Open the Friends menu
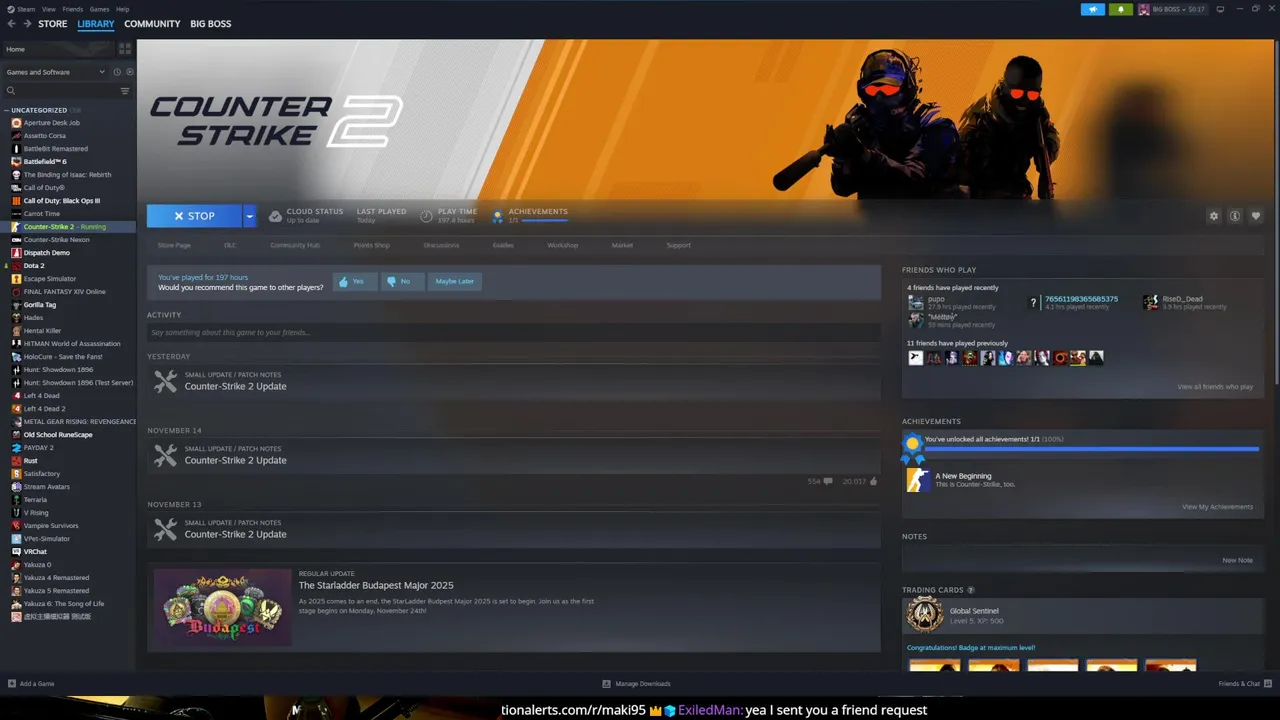The height and width of the screenshot is (720, 1280). [72, 9]
